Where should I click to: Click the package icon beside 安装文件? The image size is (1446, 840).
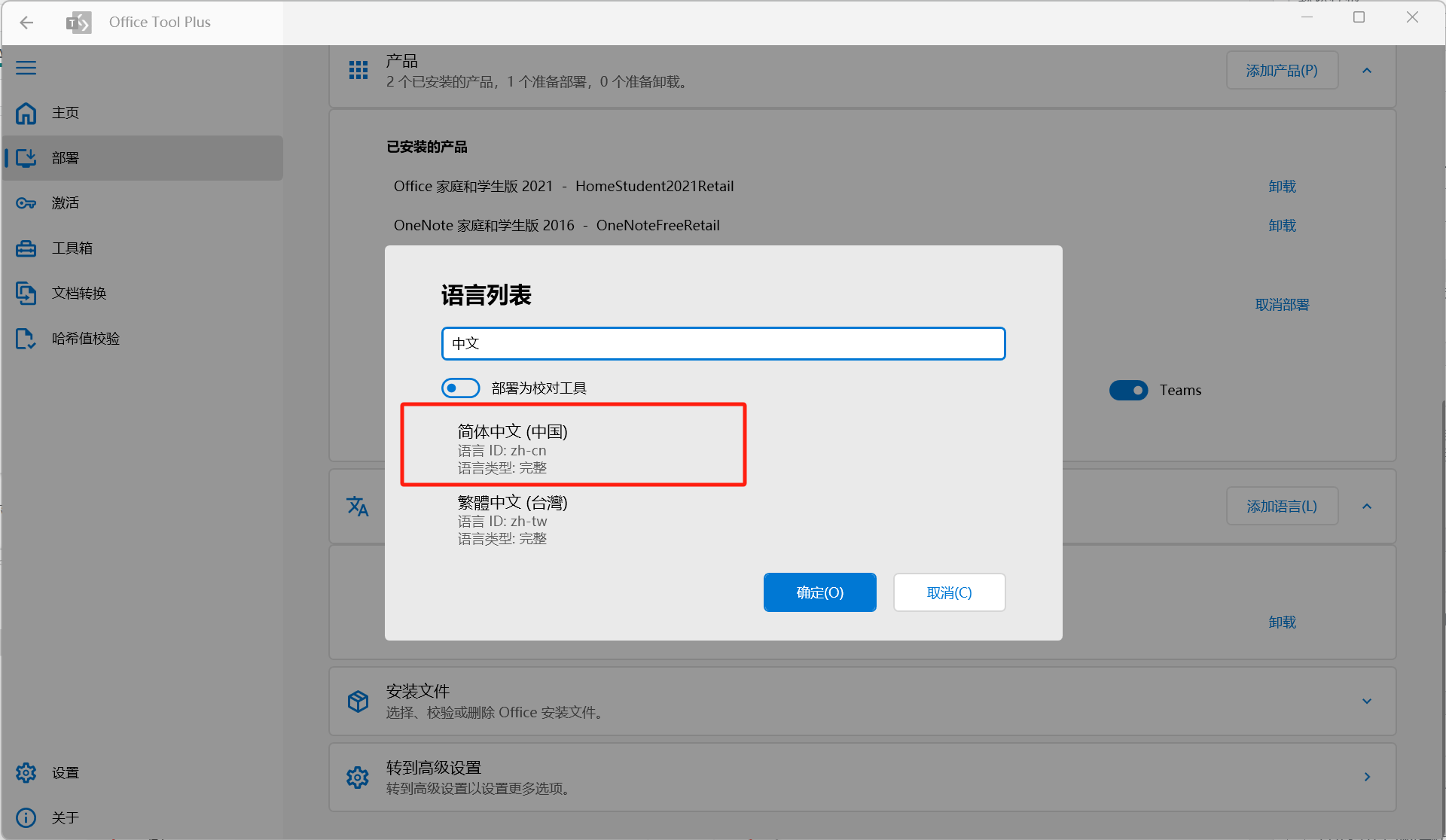pos(358,701)
